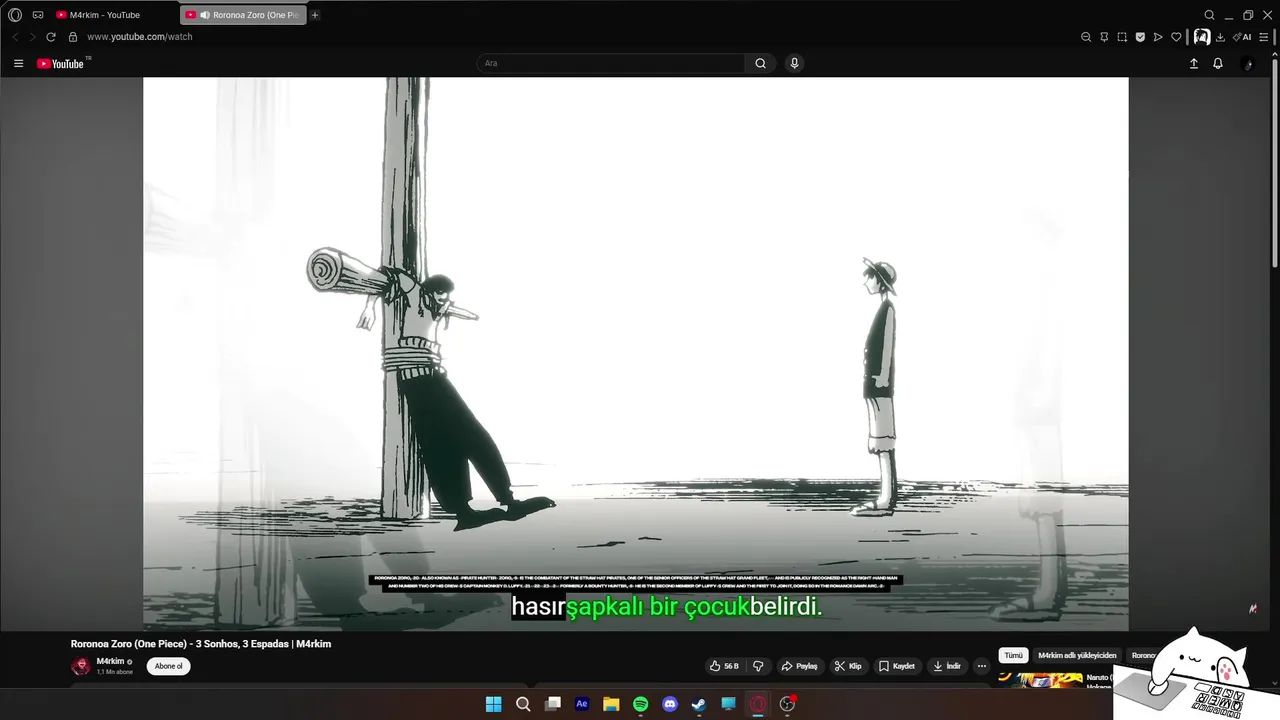Dislike the video with thumbs down
The width and height of the screenshot is (1280, 720).
(x=758, y=666)
